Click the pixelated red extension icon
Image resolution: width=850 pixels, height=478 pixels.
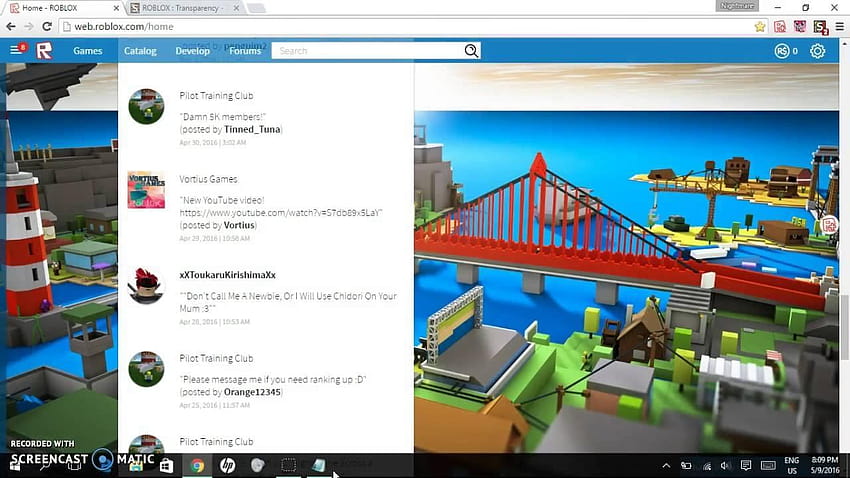point(800,27)
